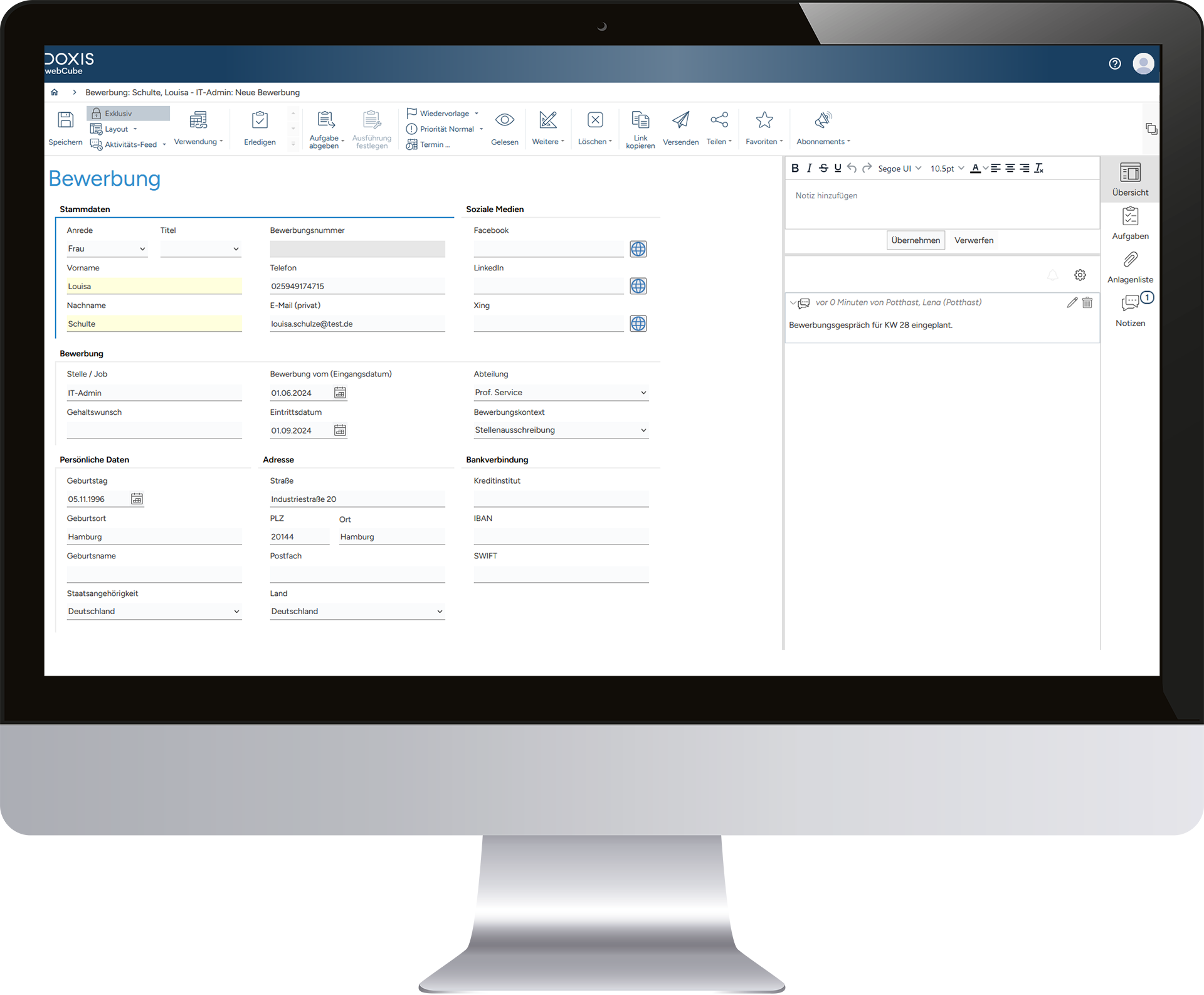Open notes settings gear icon

[x=1080, y=275]
